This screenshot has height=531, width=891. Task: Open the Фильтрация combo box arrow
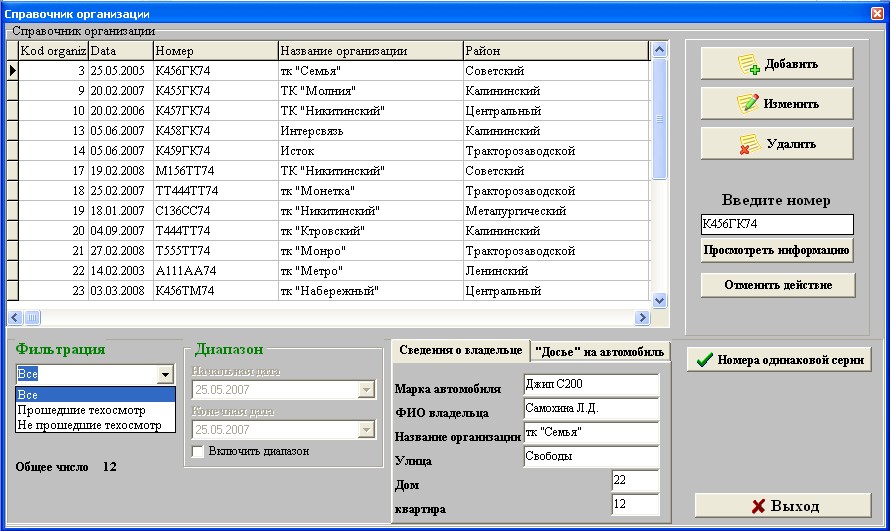pyautogui.click(x=165, y=374)
